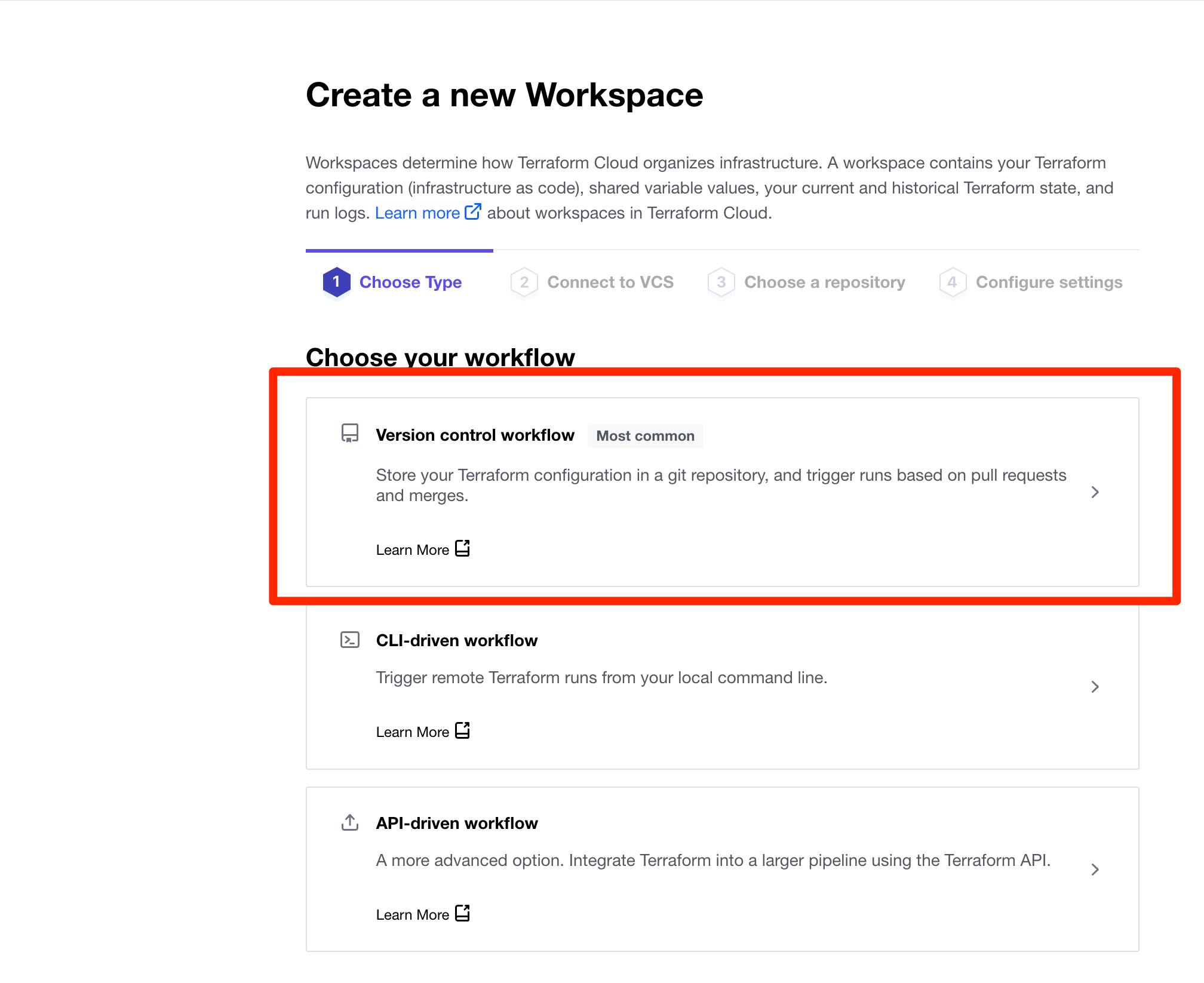Select the Choose a repository step
Viewport: 1204px width, 983px height.
[x=825, y=282]
